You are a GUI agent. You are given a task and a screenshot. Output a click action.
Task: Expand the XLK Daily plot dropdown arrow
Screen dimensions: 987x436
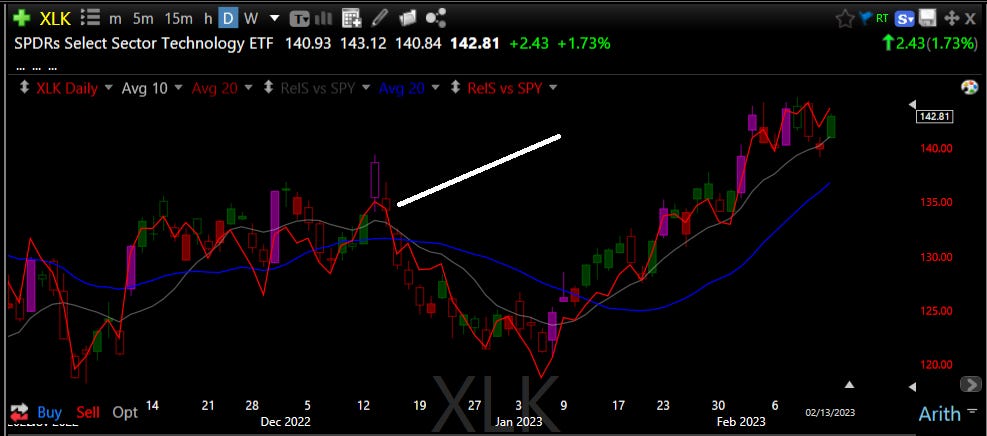click(110, 88)
